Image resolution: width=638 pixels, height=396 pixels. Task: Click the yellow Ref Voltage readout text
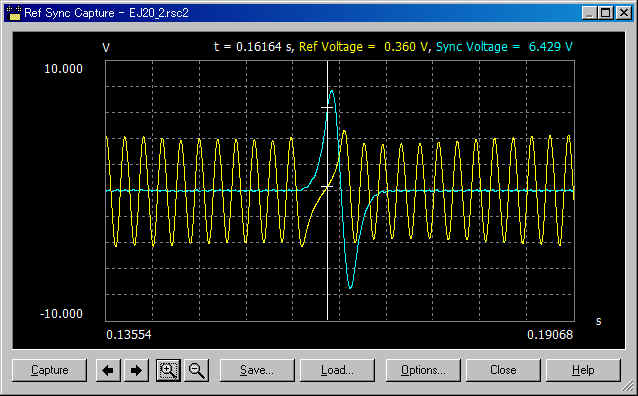pyautogui.click(x=364, y=47)
